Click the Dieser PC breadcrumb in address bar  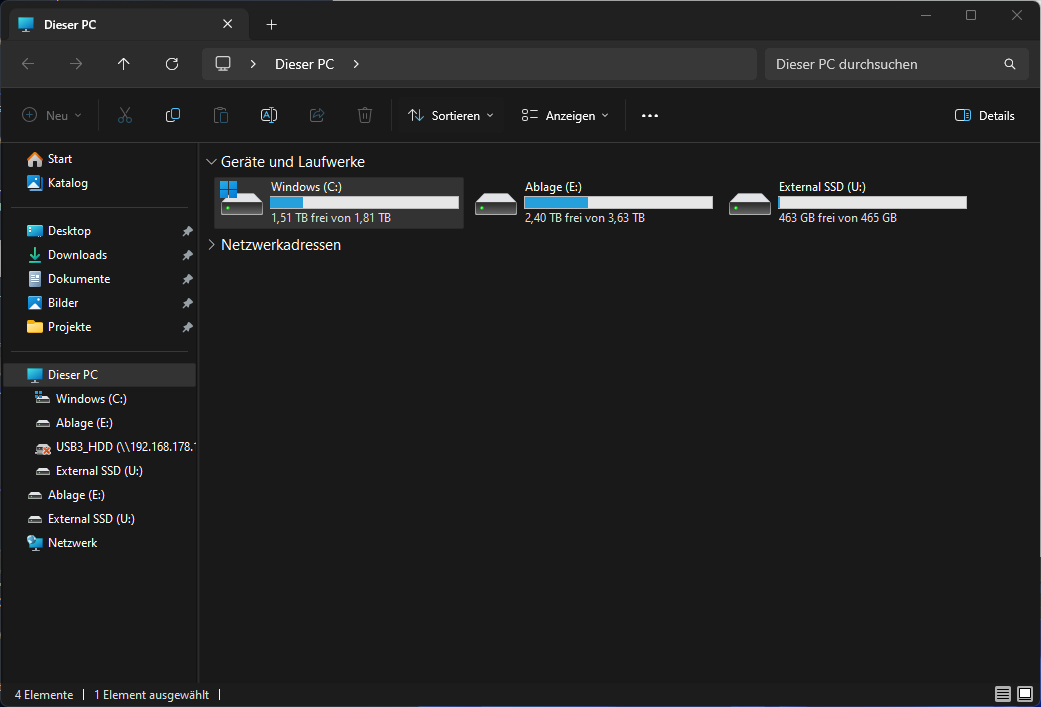coord(305,64)
